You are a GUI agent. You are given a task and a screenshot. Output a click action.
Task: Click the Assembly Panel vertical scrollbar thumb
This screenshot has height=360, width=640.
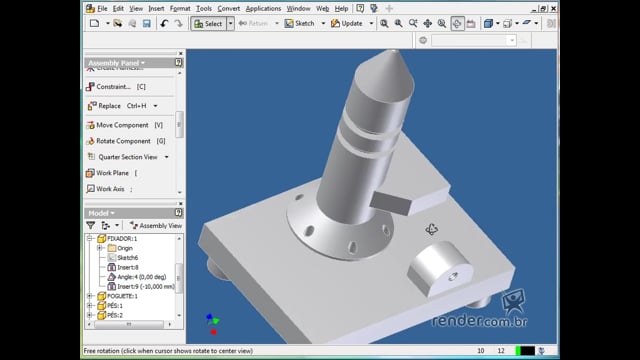[179, 124]
